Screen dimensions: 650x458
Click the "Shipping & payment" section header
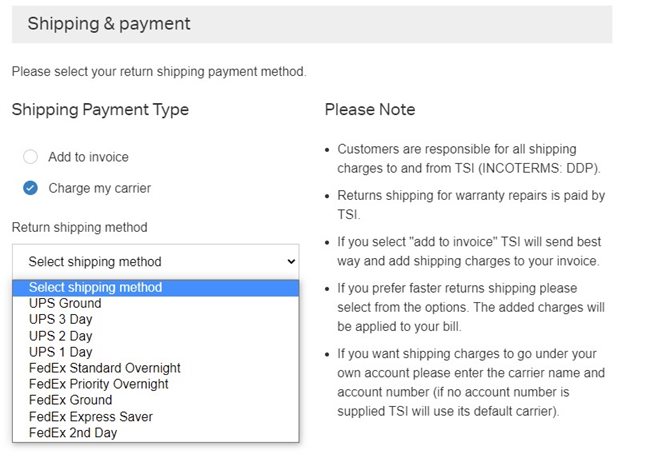109,23
